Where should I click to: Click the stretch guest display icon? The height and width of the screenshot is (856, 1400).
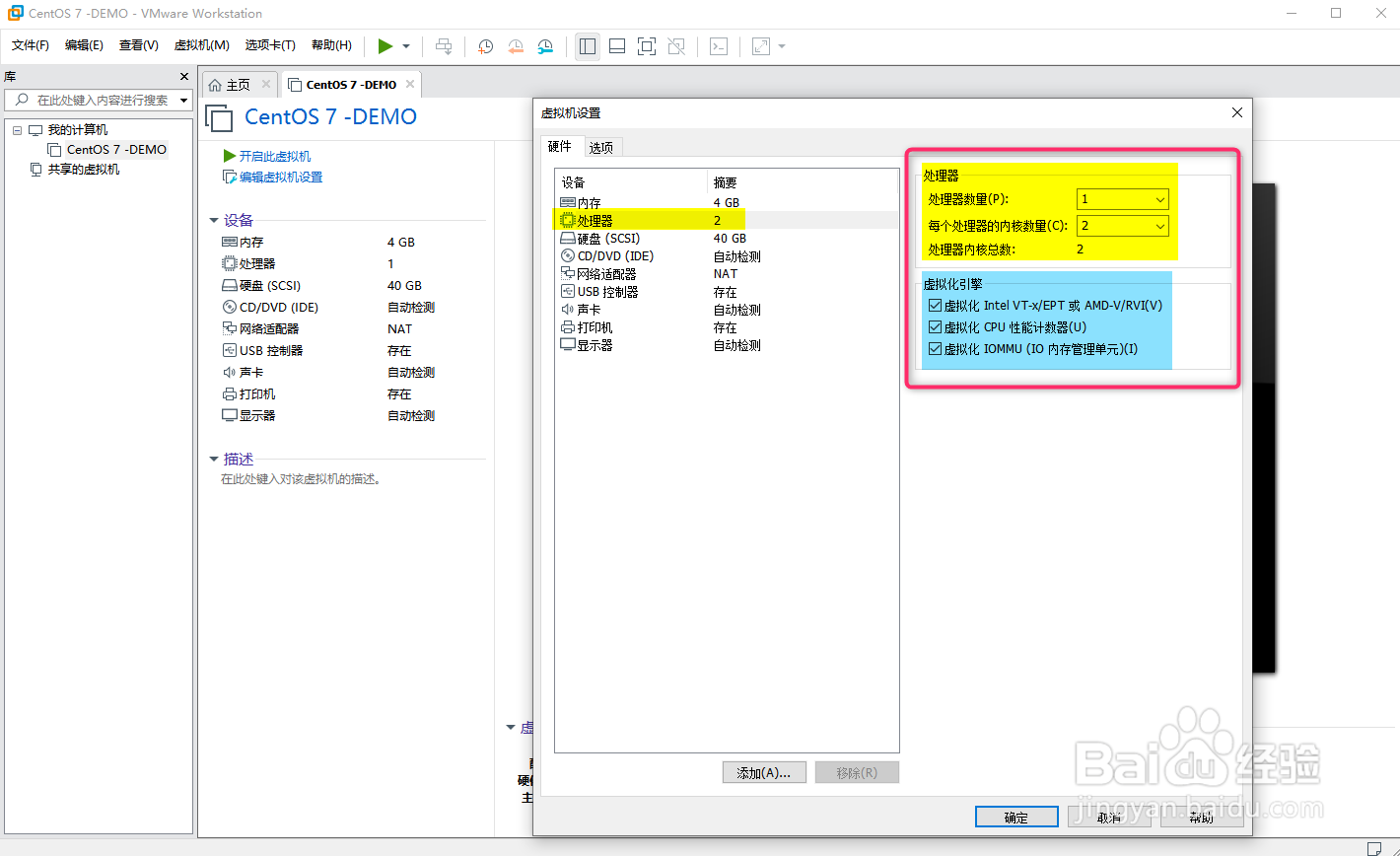tap(760, 46)
